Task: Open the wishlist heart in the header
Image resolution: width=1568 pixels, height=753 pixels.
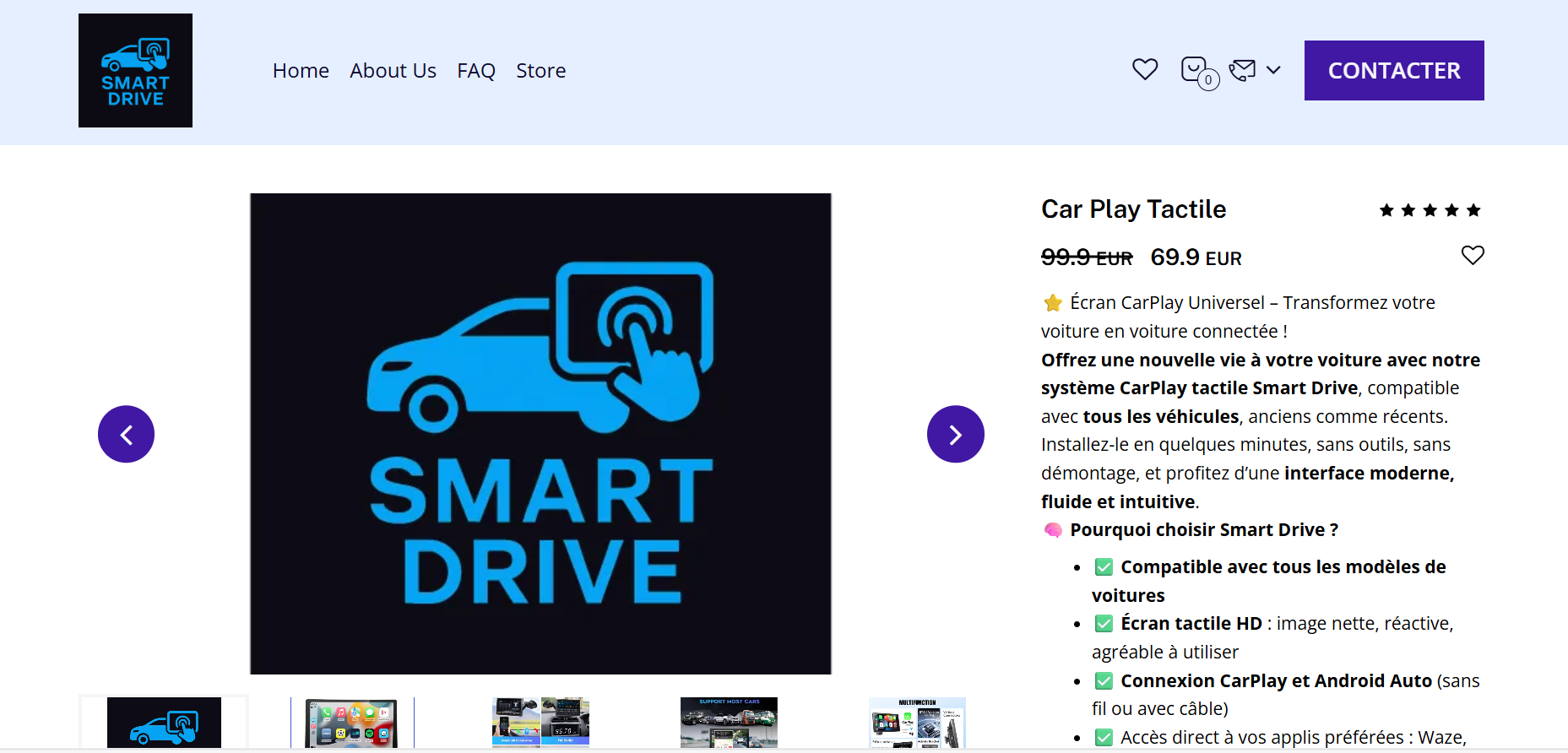Action: [1144, 69]
